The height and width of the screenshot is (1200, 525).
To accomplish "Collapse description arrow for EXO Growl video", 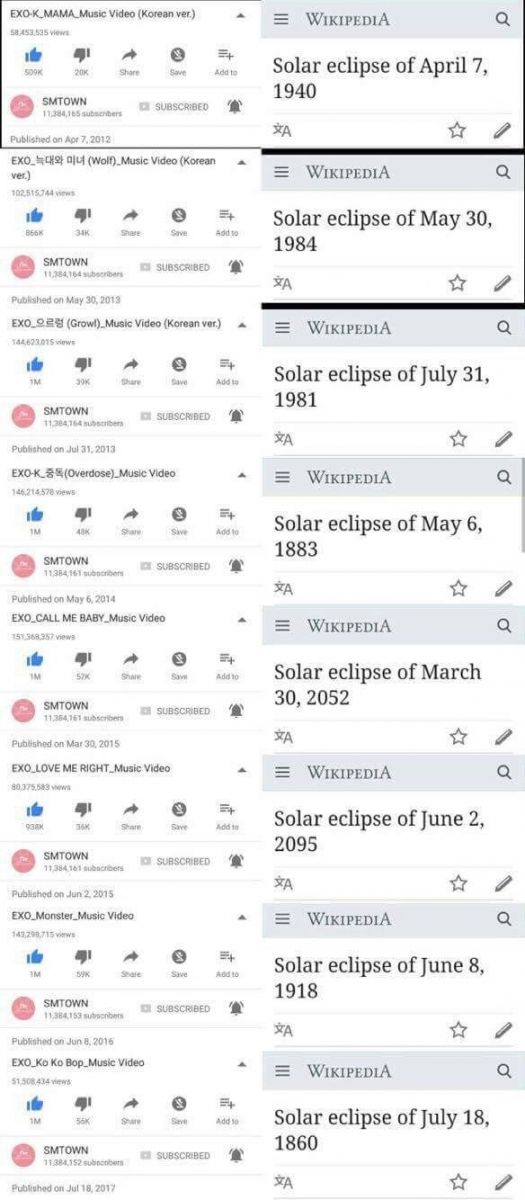I will click(241, 325).
